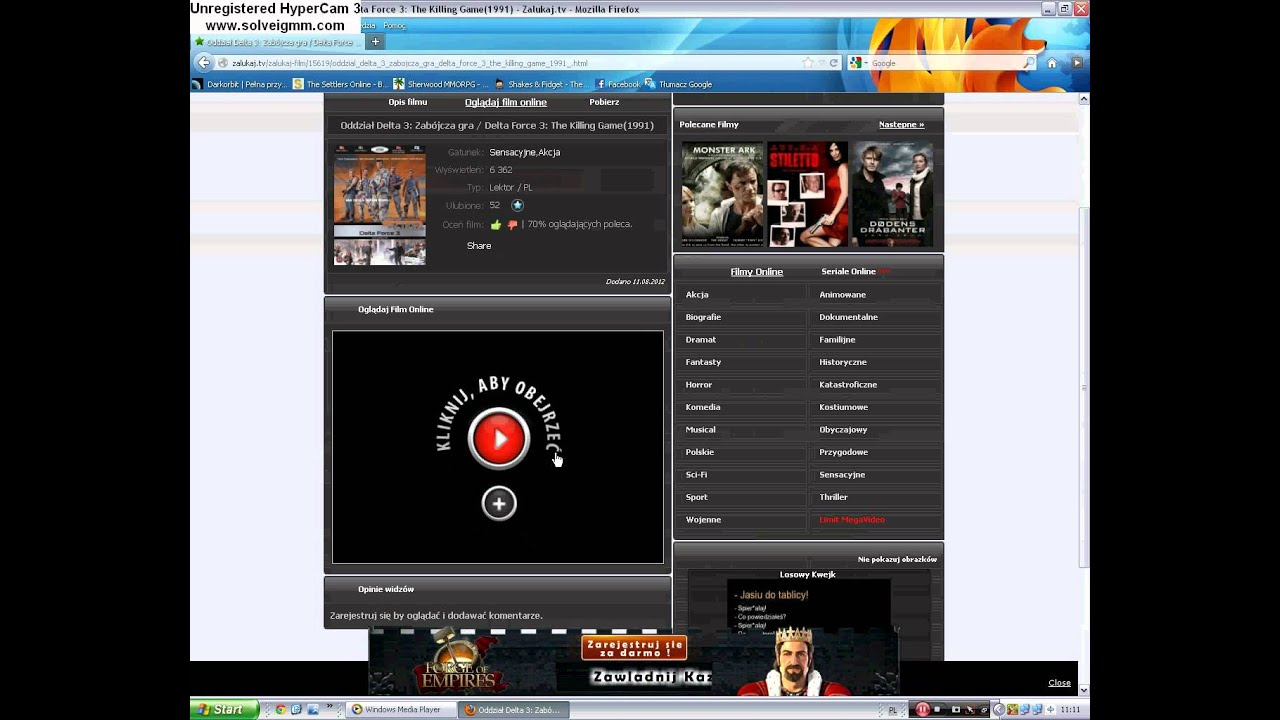The width and height of the screenshot is (1280, 720).
Task: Open the Darkorbit bookmark
Action: click(x=240, y=84)
